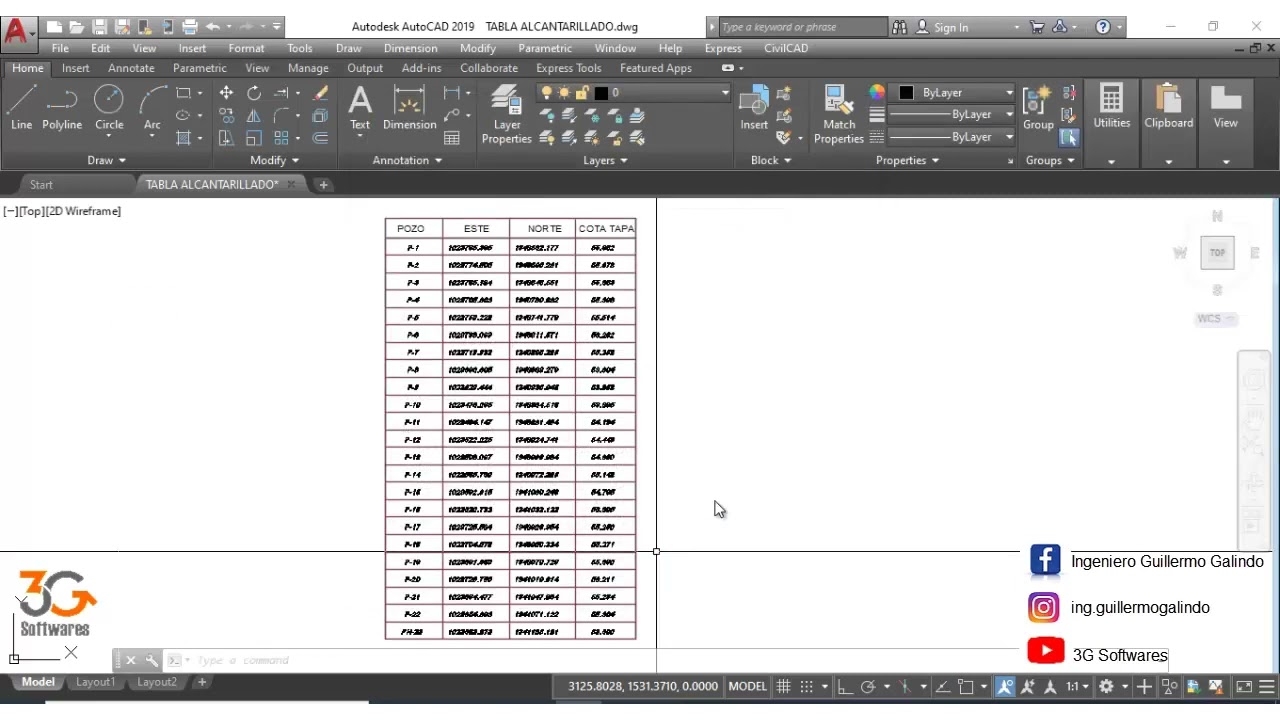Expand the Annotation panel
1280x720 pixels.
407,160
